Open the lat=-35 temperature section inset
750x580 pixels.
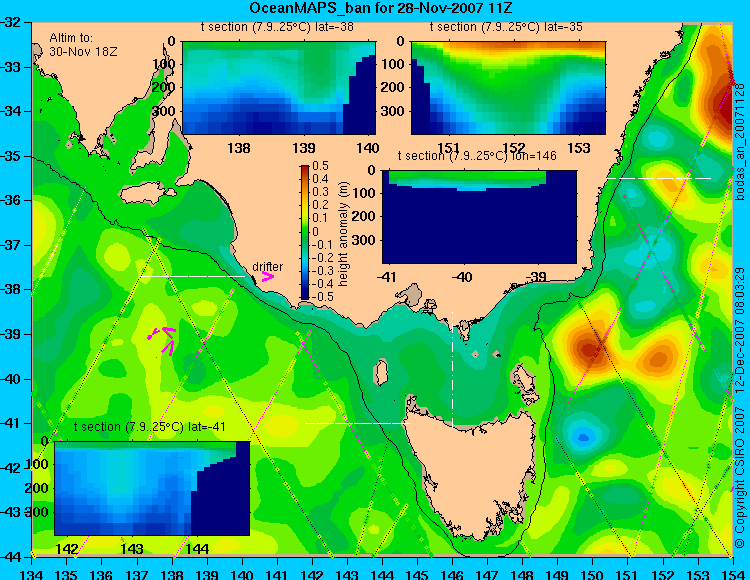pos(508,88)
